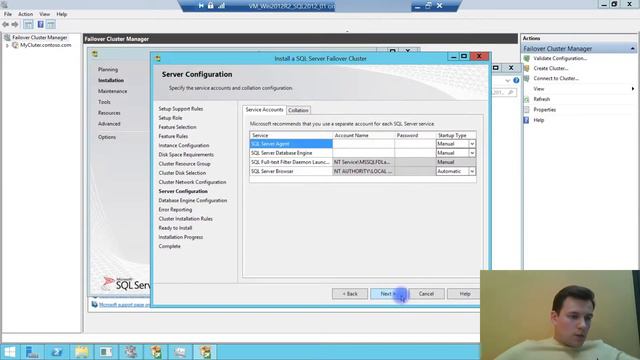Open File Explorer from the taskbar

81,352
